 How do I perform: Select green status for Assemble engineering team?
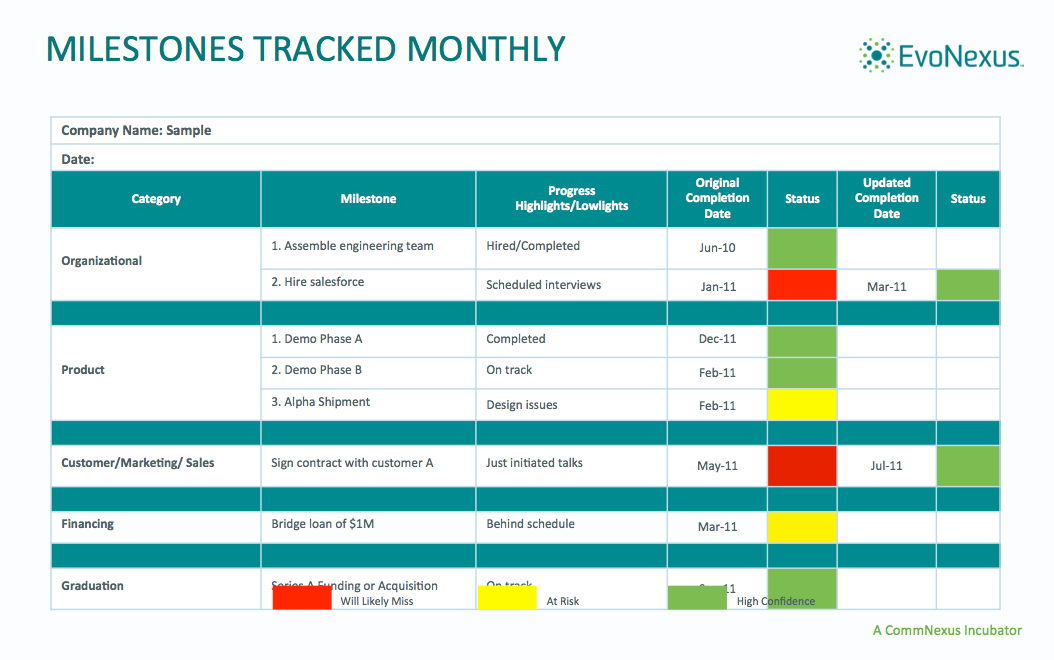(802, 248)
